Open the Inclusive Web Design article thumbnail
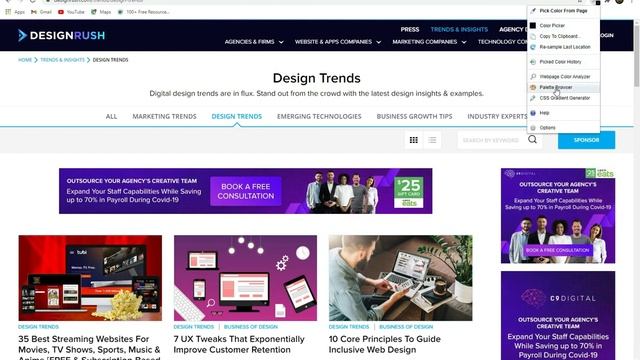The width and height of the screenshot is (640, 360). [400, 278]
